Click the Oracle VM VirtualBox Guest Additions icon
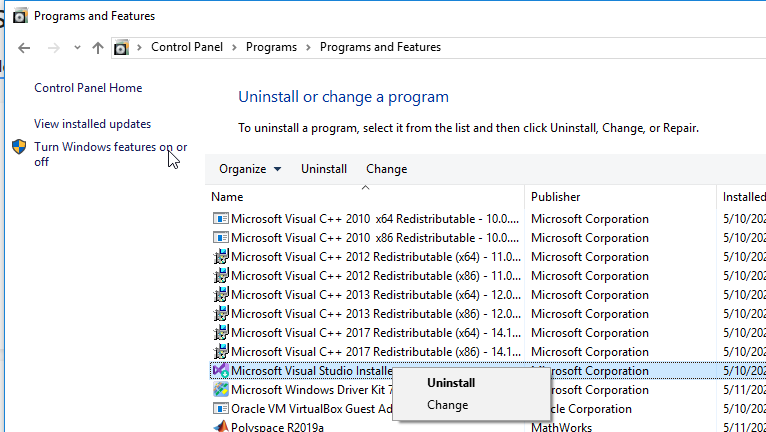This screenshot has height=432, width=766. pyautogui.click(x=221, y=409)
